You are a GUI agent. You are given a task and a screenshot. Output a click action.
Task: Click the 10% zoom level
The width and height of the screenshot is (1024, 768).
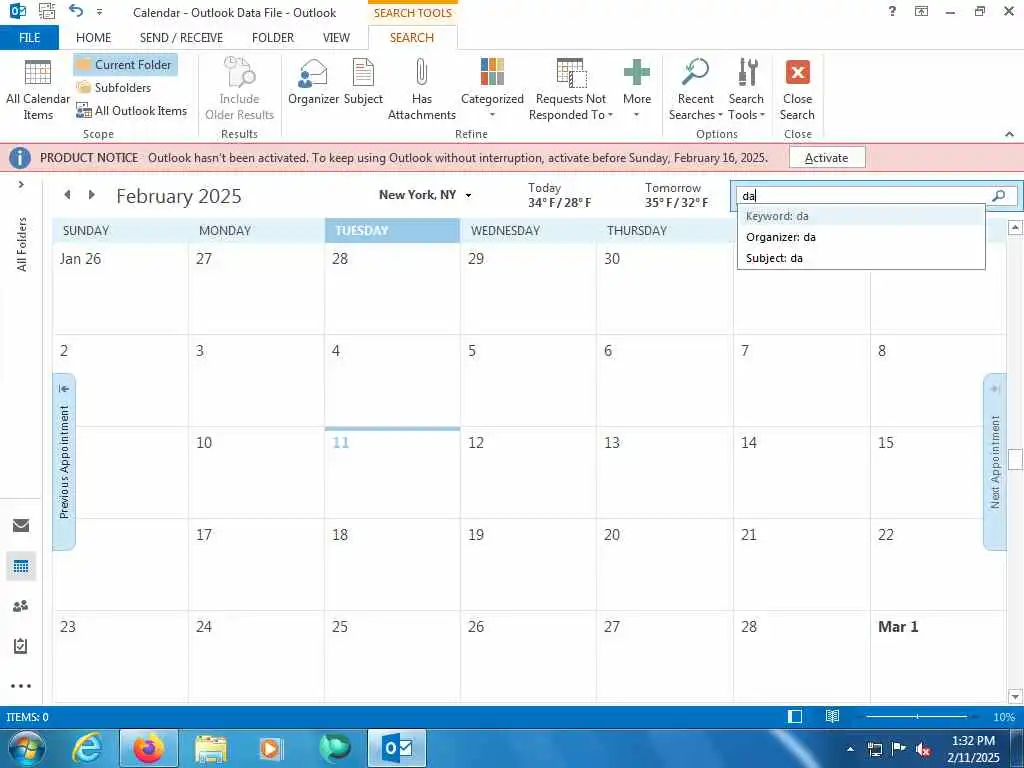point(1004,717)
